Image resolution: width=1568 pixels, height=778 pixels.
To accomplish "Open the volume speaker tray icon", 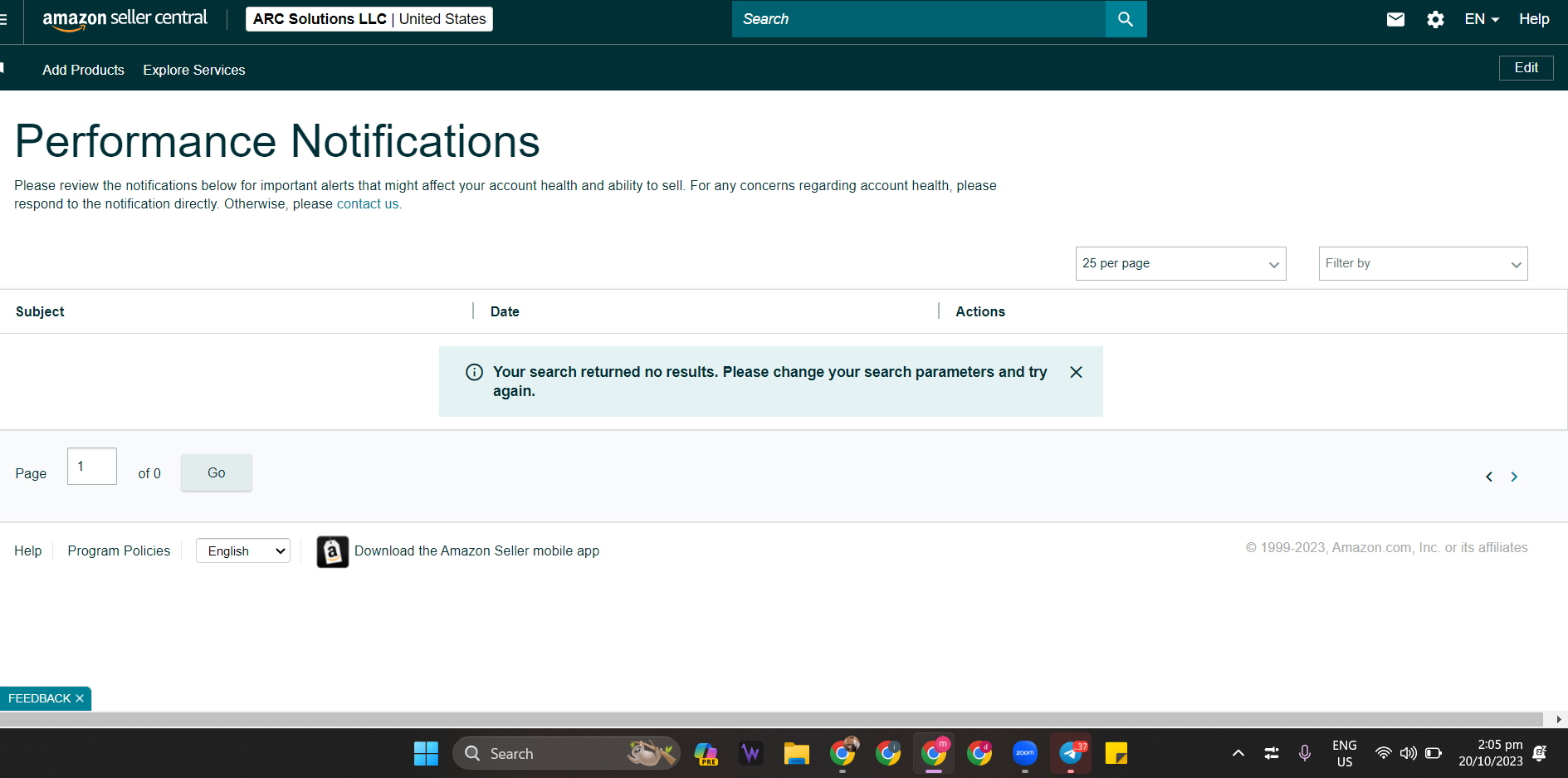I will pos(1408,753).
